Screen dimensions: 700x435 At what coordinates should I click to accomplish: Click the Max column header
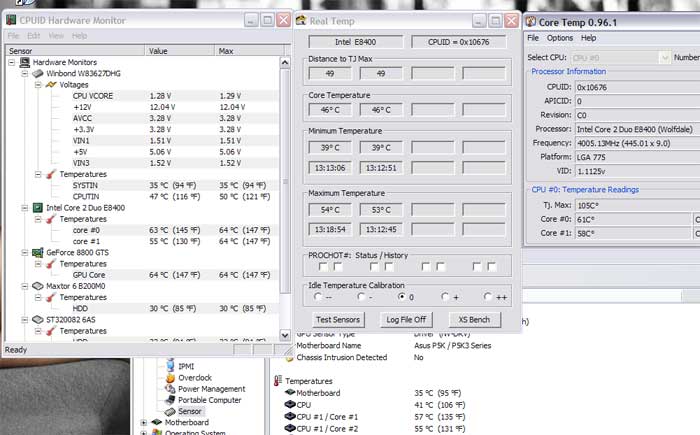click(x=249, y=50)
